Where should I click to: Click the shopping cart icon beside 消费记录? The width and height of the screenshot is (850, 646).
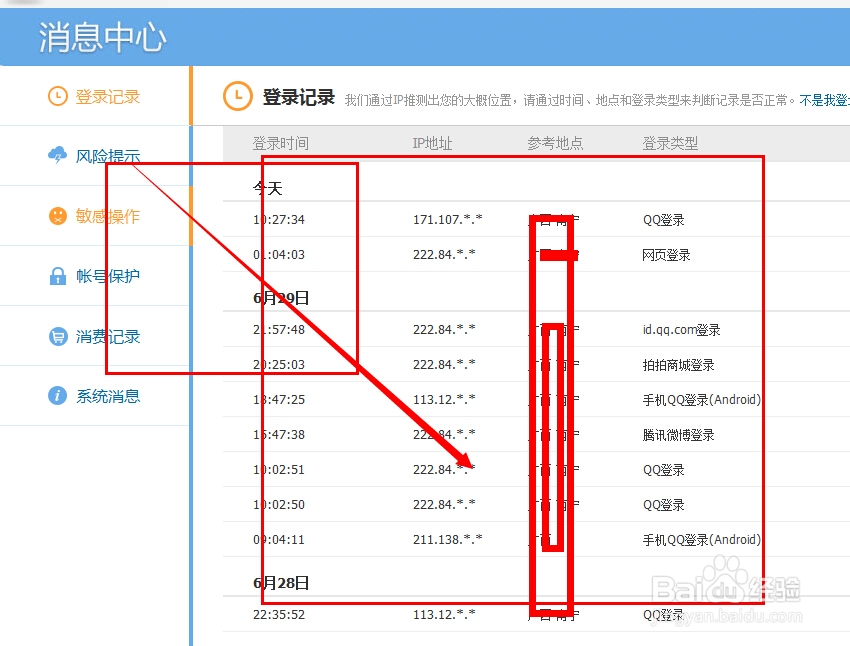pyautogui.click(x=57, y=336)
